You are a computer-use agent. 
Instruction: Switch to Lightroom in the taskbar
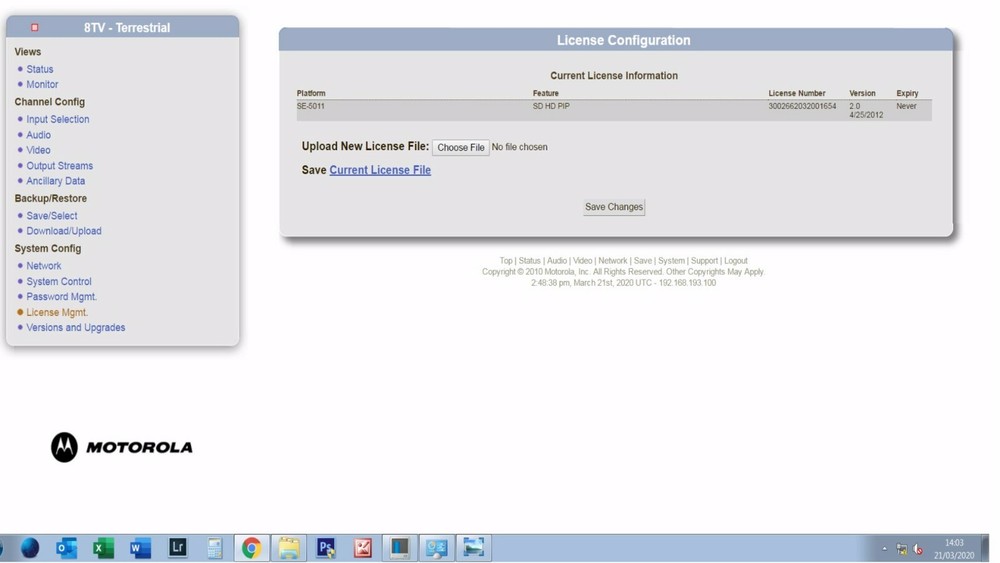click(177, 548)
